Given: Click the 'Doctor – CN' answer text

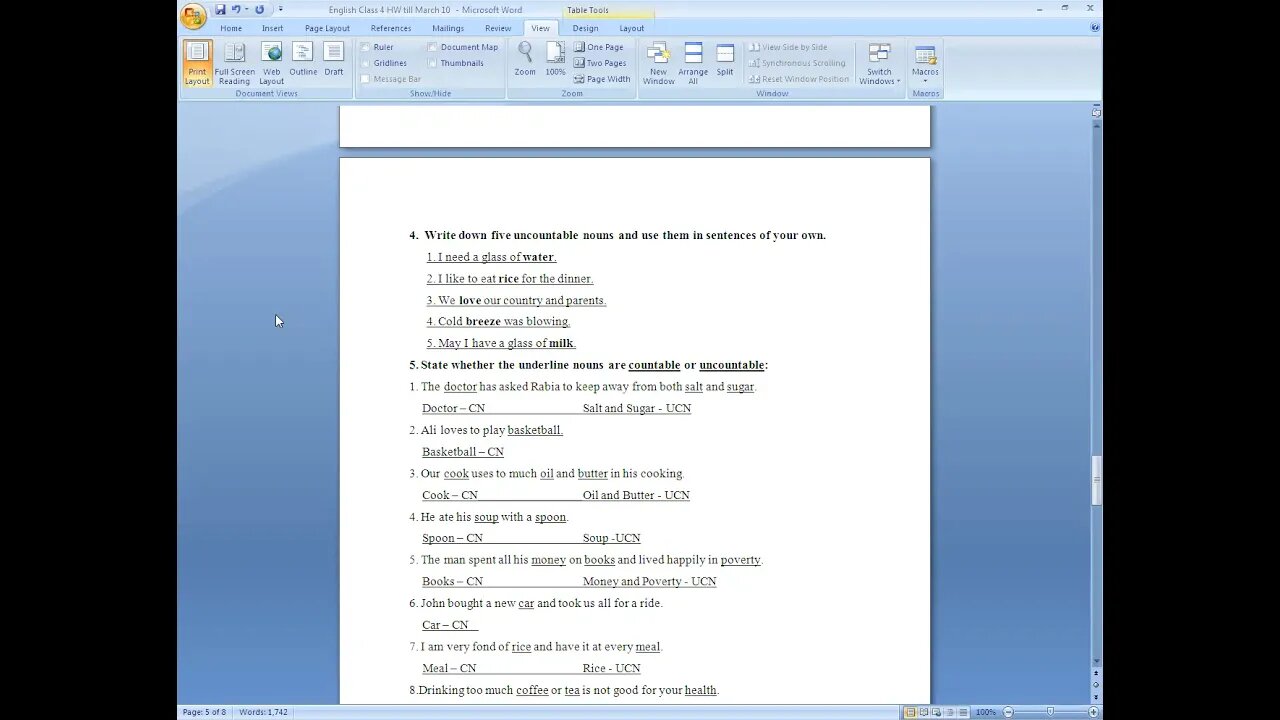Looking at the screenshot, I should 453,408.
